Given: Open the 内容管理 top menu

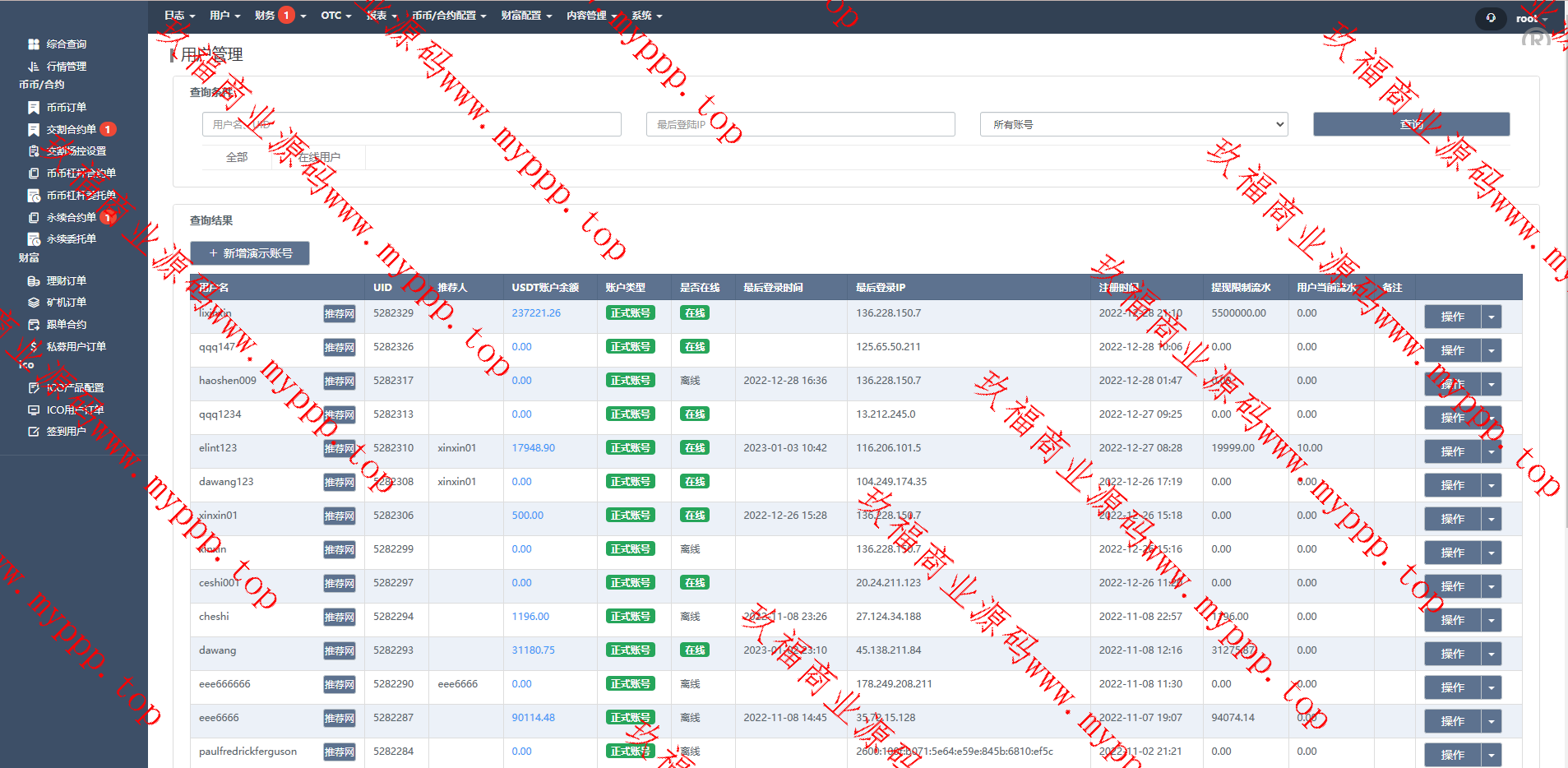Looking at the screenshot, I should (x=591, y=16).
